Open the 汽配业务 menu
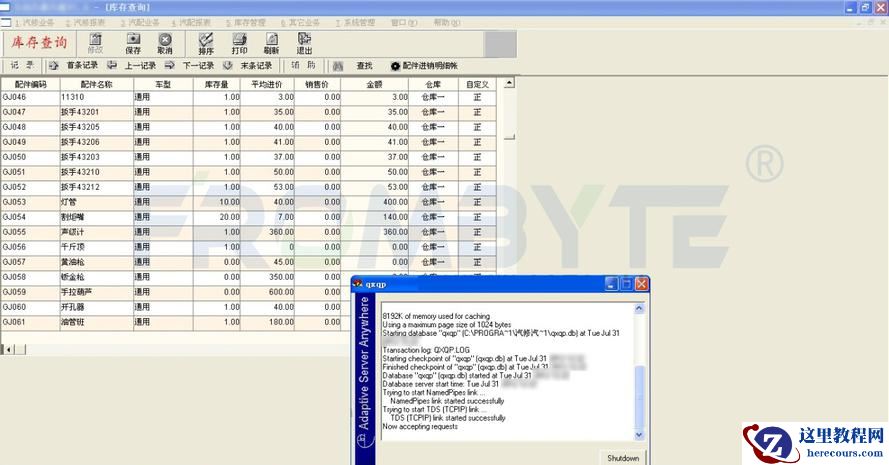 139,23
